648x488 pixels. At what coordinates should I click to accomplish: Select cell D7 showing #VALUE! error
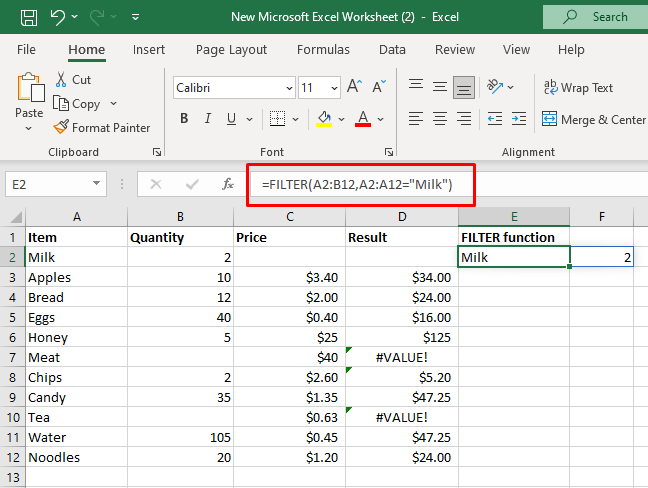402,357
